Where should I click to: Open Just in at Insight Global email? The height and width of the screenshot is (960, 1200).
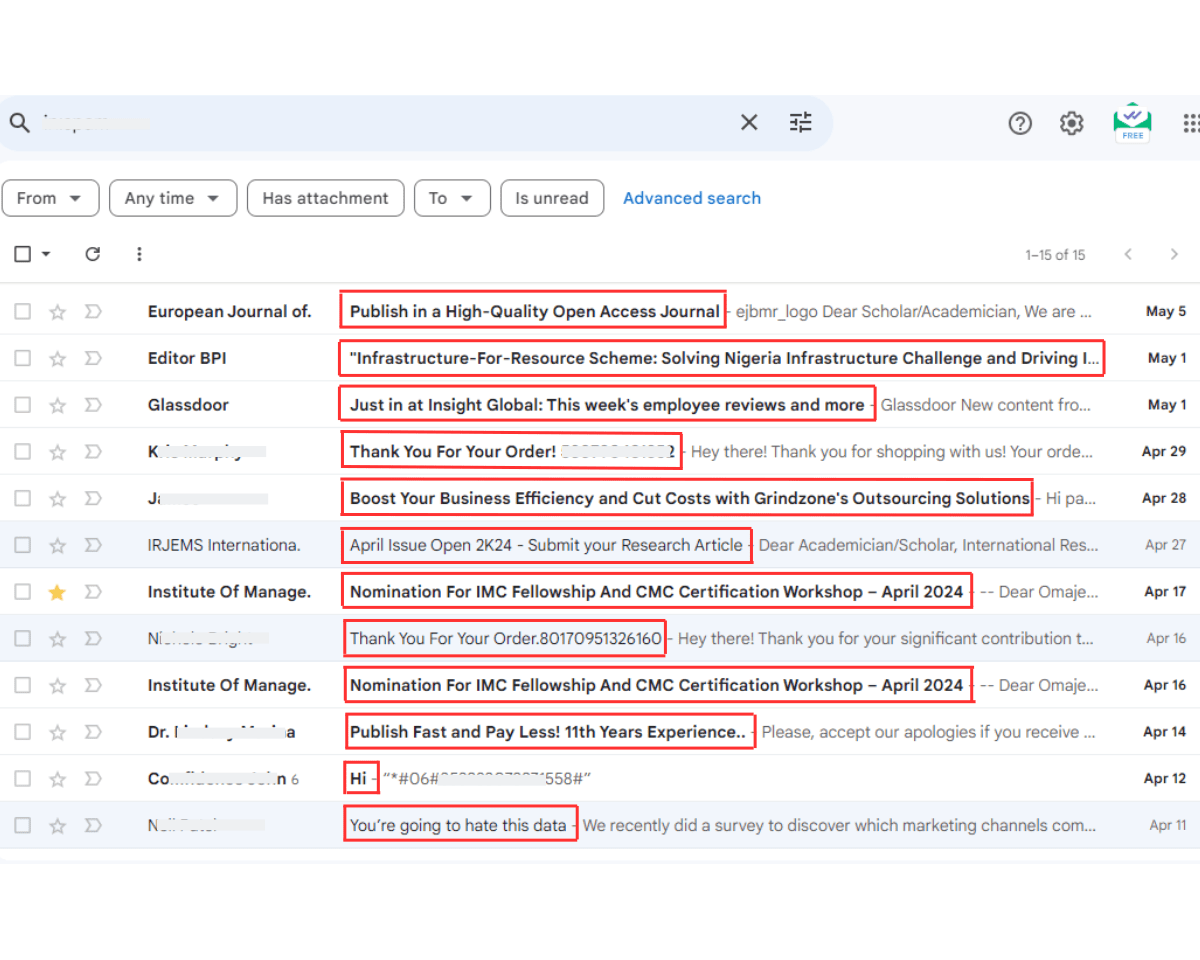[607, 405]
